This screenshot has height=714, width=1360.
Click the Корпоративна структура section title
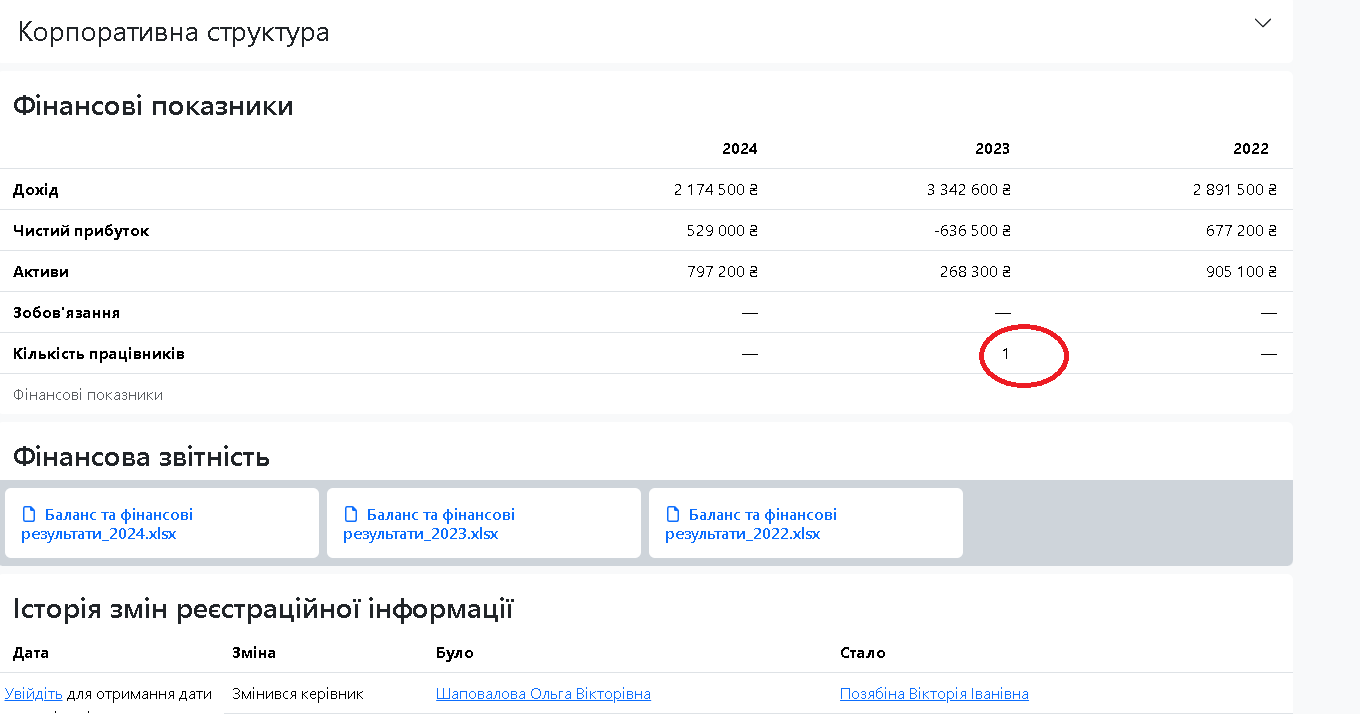[174, 32]
